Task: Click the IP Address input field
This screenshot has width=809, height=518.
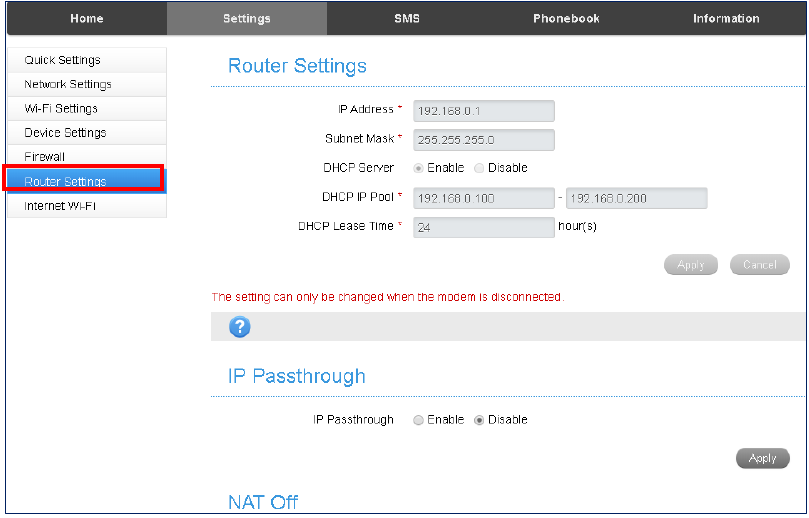Action: (x=483, y=111)
